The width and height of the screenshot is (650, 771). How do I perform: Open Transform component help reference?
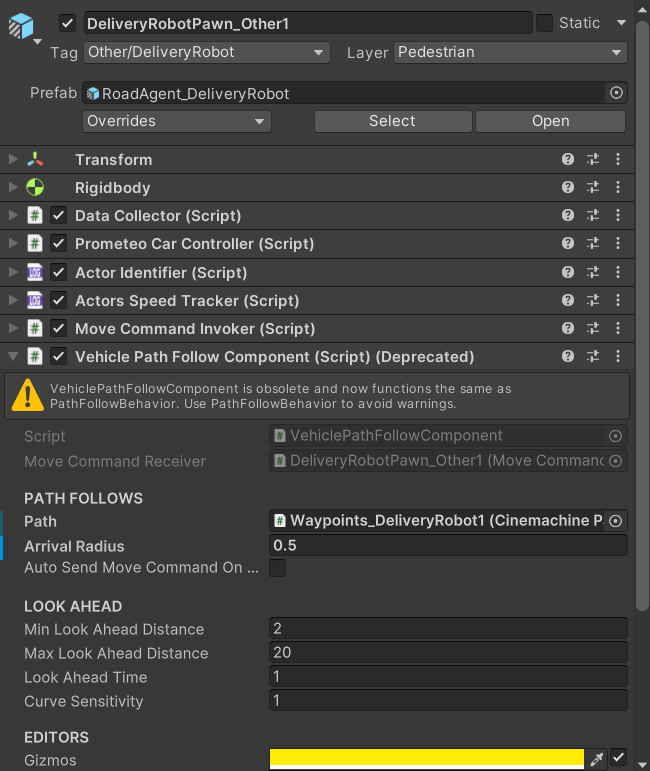pos(568,159)
